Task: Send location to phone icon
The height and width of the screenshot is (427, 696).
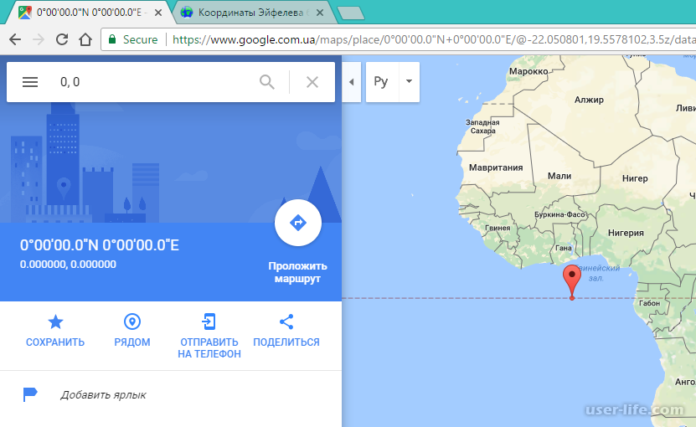Action: pyautogui.click(x=209, y=322)
